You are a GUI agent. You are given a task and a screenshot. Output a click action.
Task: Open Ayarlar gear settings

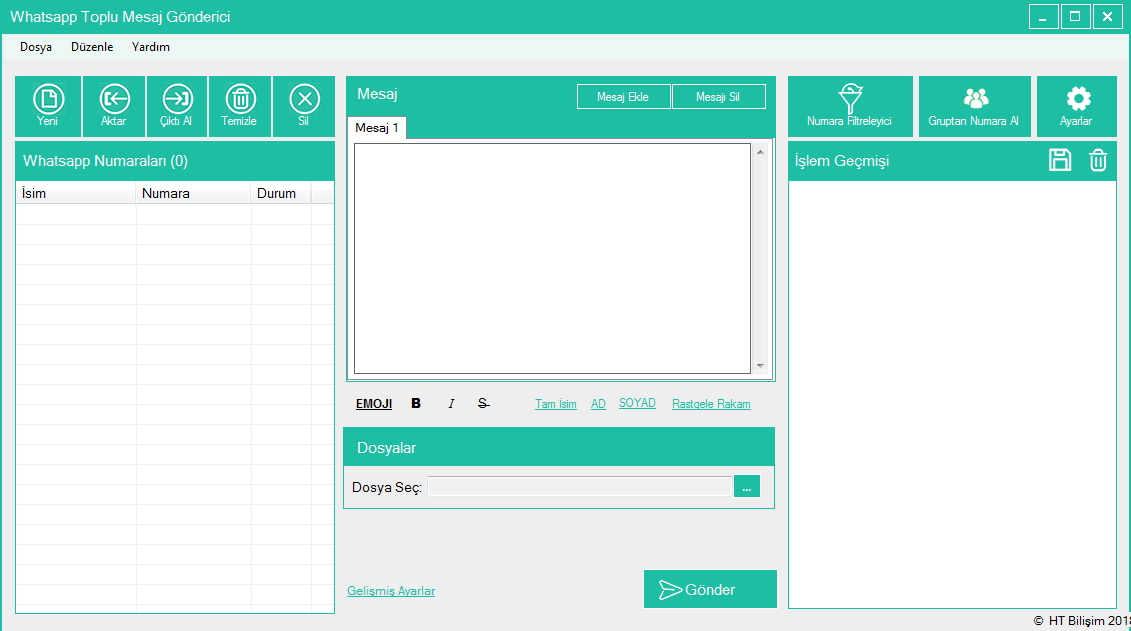[1076, 106]
